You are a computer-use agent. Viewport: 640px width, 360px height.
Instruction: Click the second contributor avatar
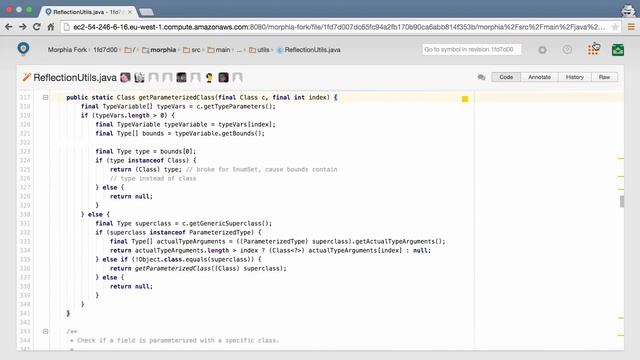(x=139, y=77)
